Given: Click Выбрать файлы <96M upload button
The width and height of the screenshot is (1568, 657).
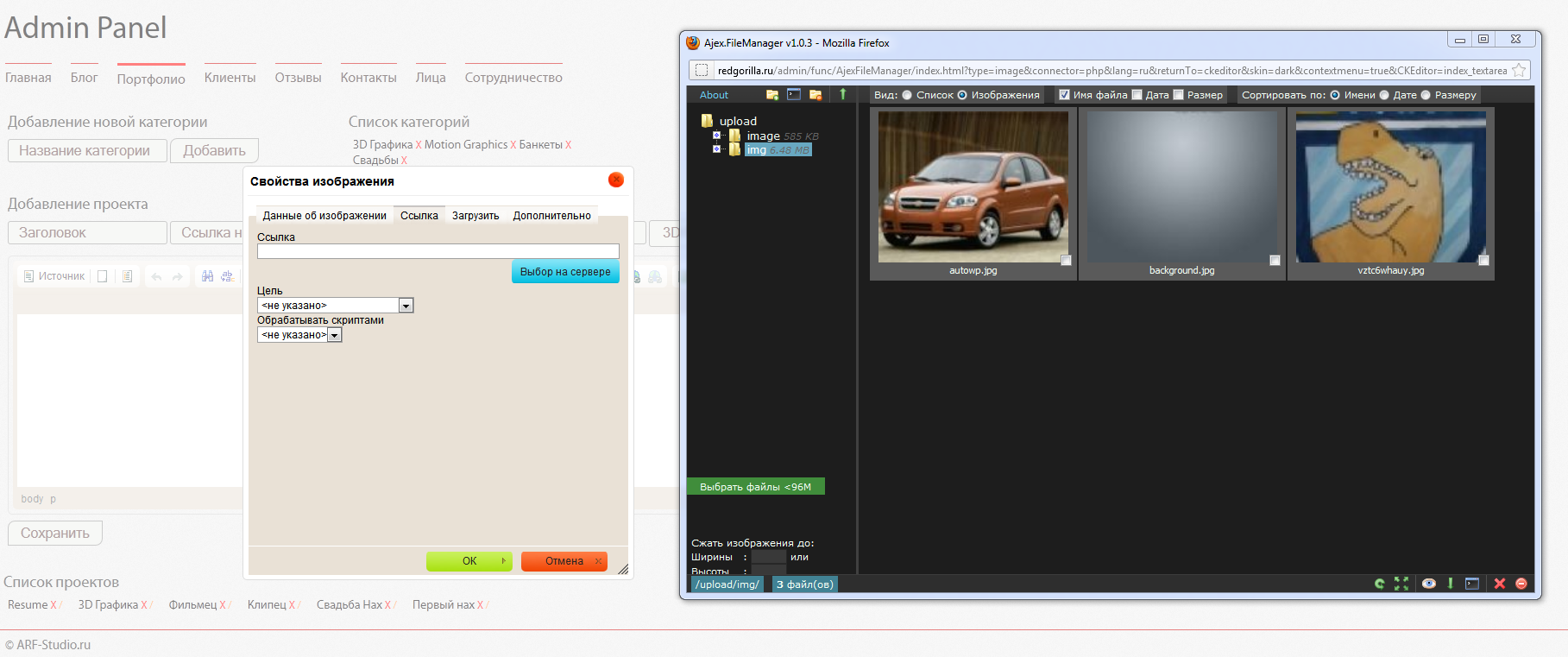Looking at the screenshot, I should coord(755,487).
